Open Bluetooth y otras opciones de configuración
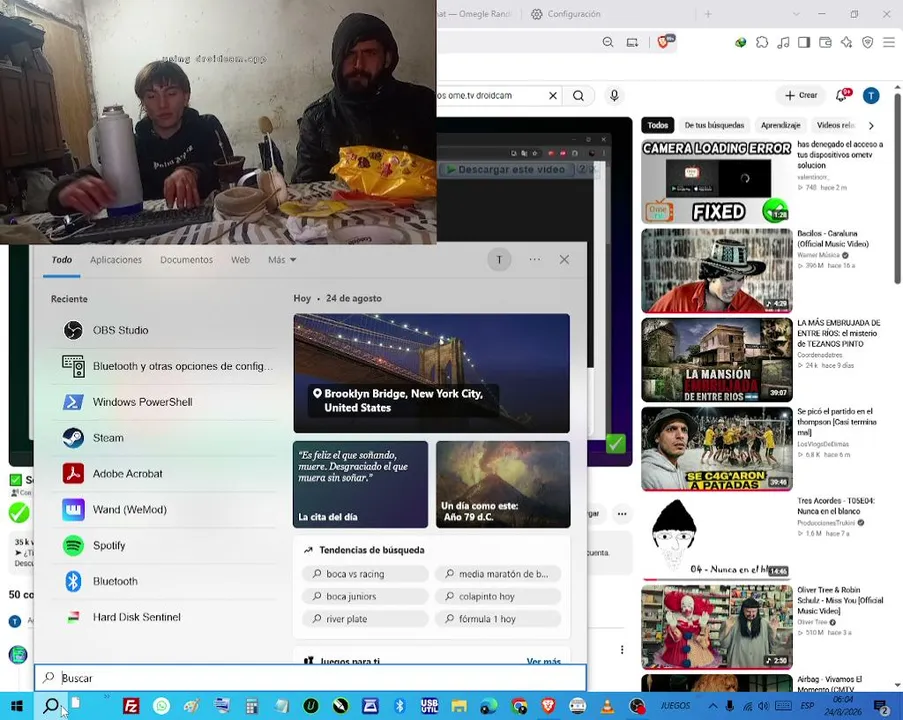The image size is (903, 720). pyautogui.click(x=164, y=366)
